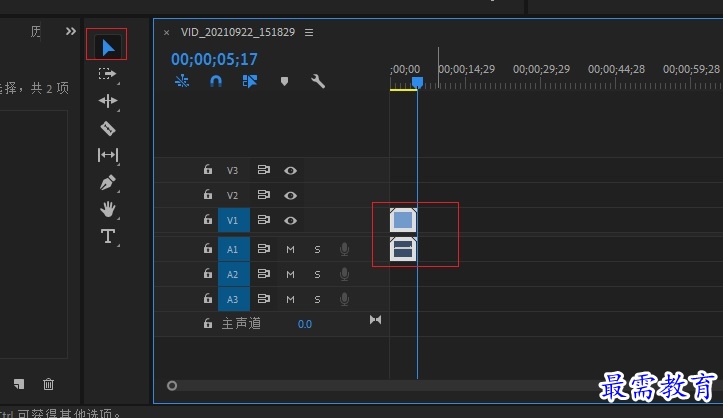Image resolution: width=723 pixels, height=418 pixels.
Task: Toggle sync lock for A2
Action: pos(263,274)
